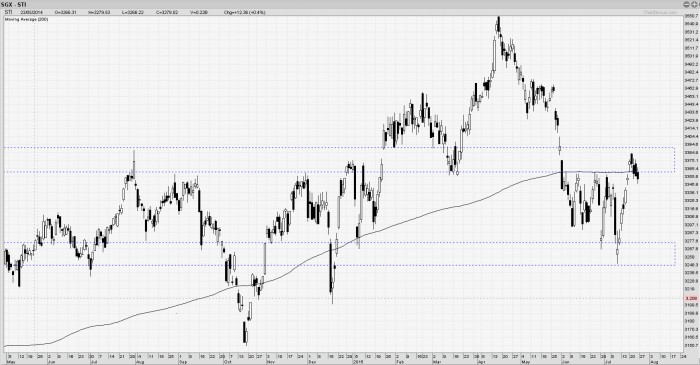Click the red current price marker on the price axis
This screenshot has height=365, width=700.
click(x=692, y=298)
